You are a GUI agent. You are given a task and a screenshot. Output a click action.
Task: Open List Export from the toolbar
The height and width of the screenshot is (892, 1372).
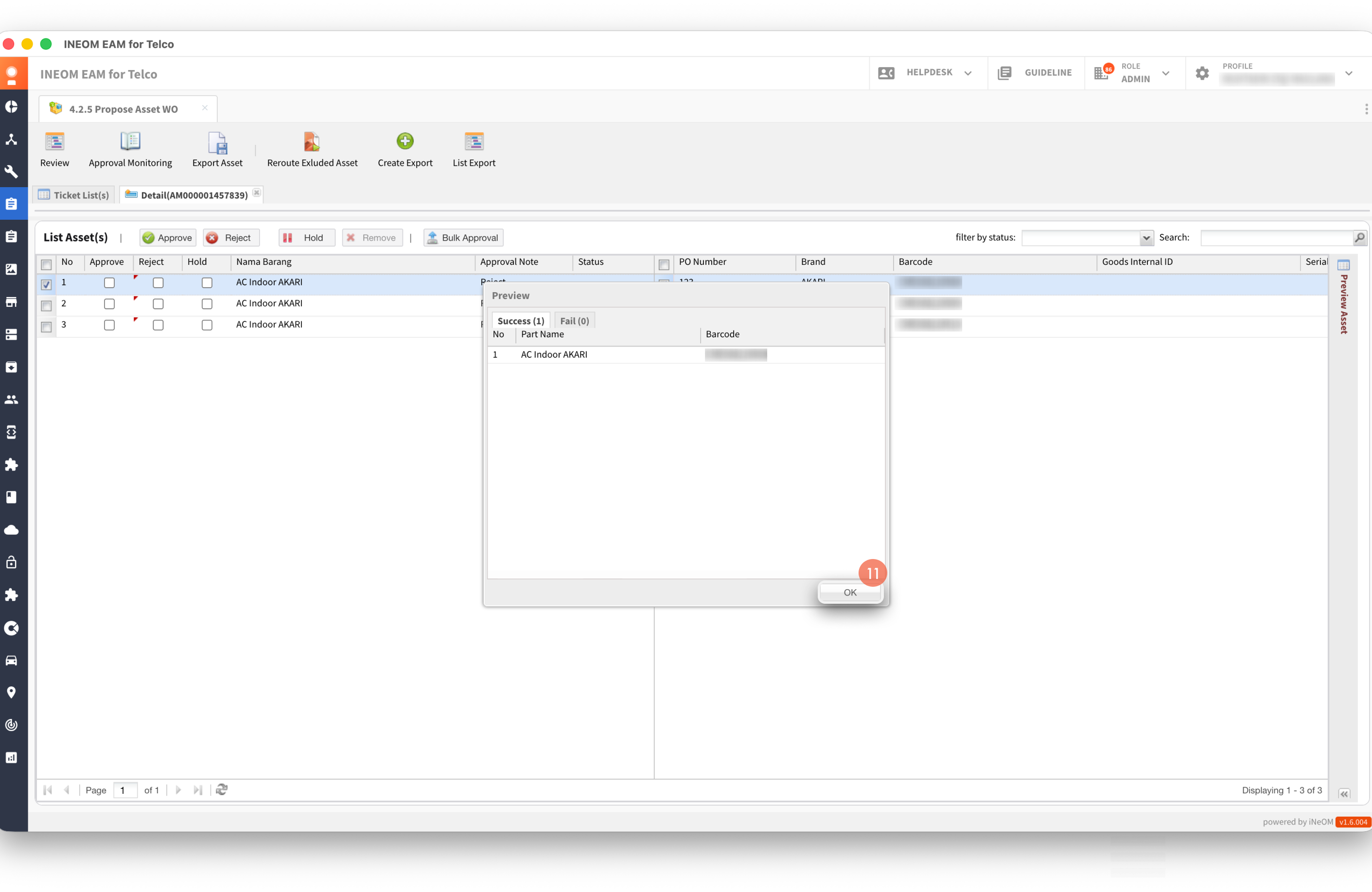(x=474, y=142)
